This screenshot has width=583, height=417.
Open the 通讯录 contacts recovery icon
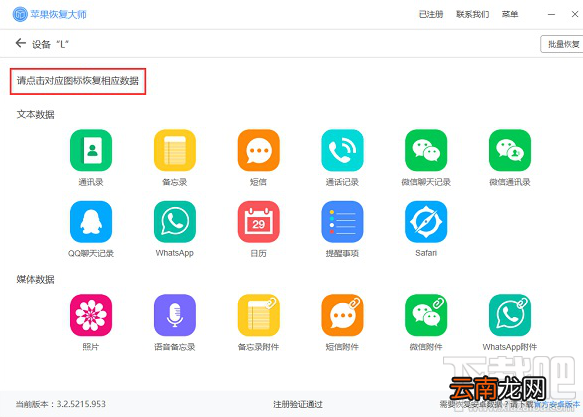(x=91, y=150)
